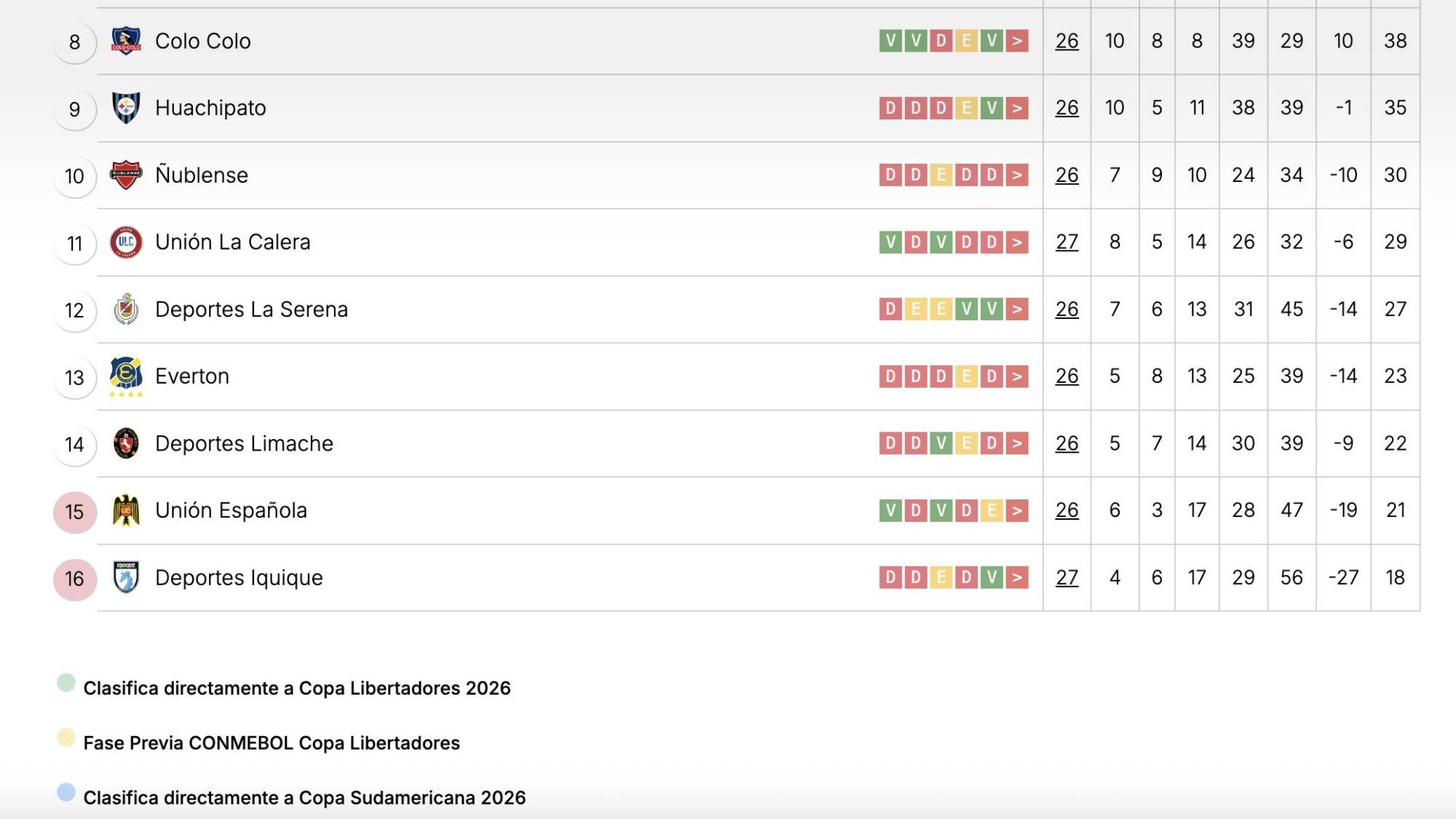1456x819 pixels.
Task: Select the Everton club badge
Action: click(x=125, y=376)
